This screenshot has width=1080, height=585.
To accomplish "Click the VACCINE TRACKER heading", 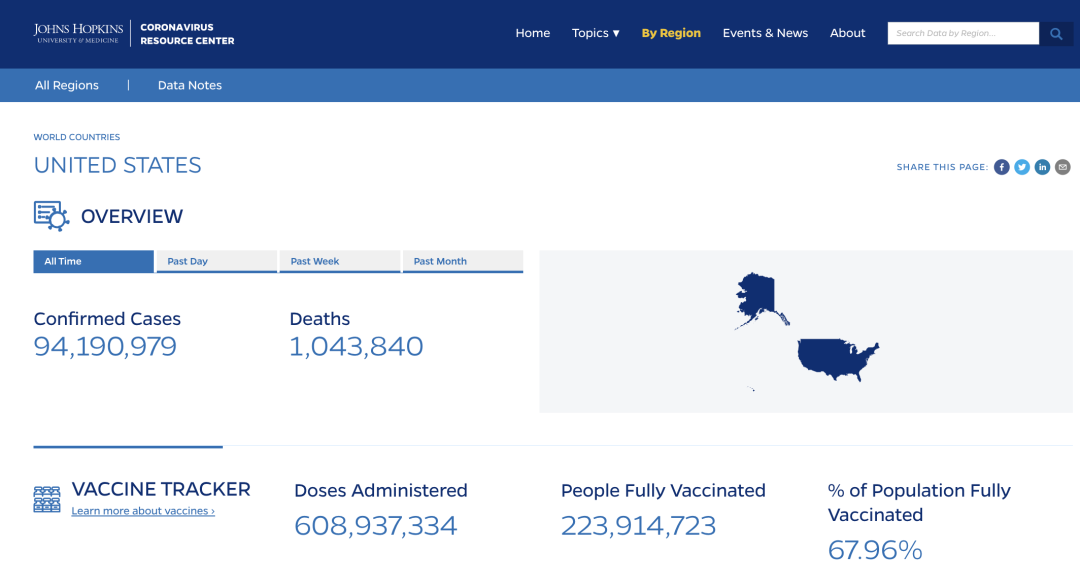I will point(161,489).
